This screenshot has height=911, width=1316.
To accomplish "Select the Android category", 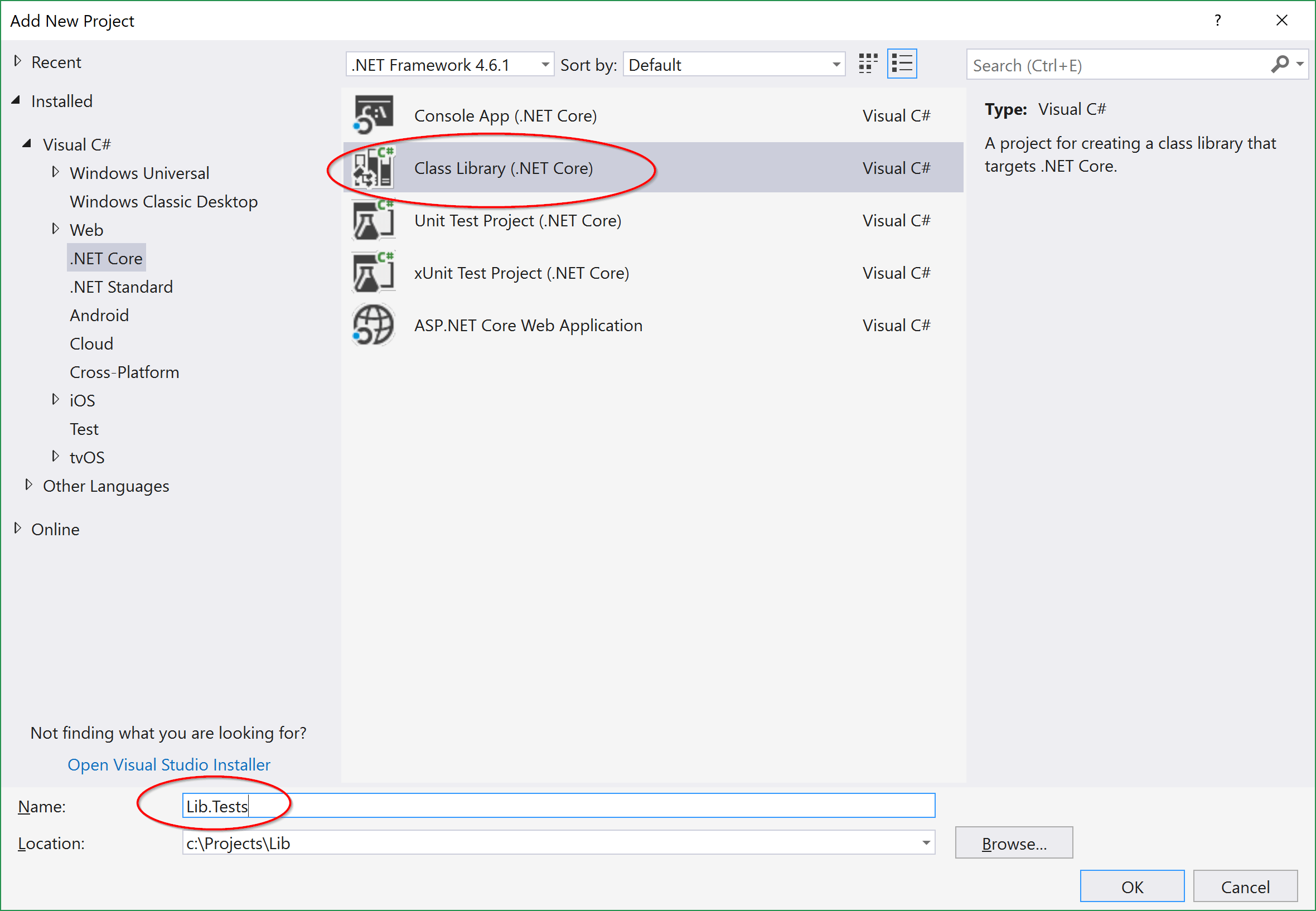I will [99, 315].
